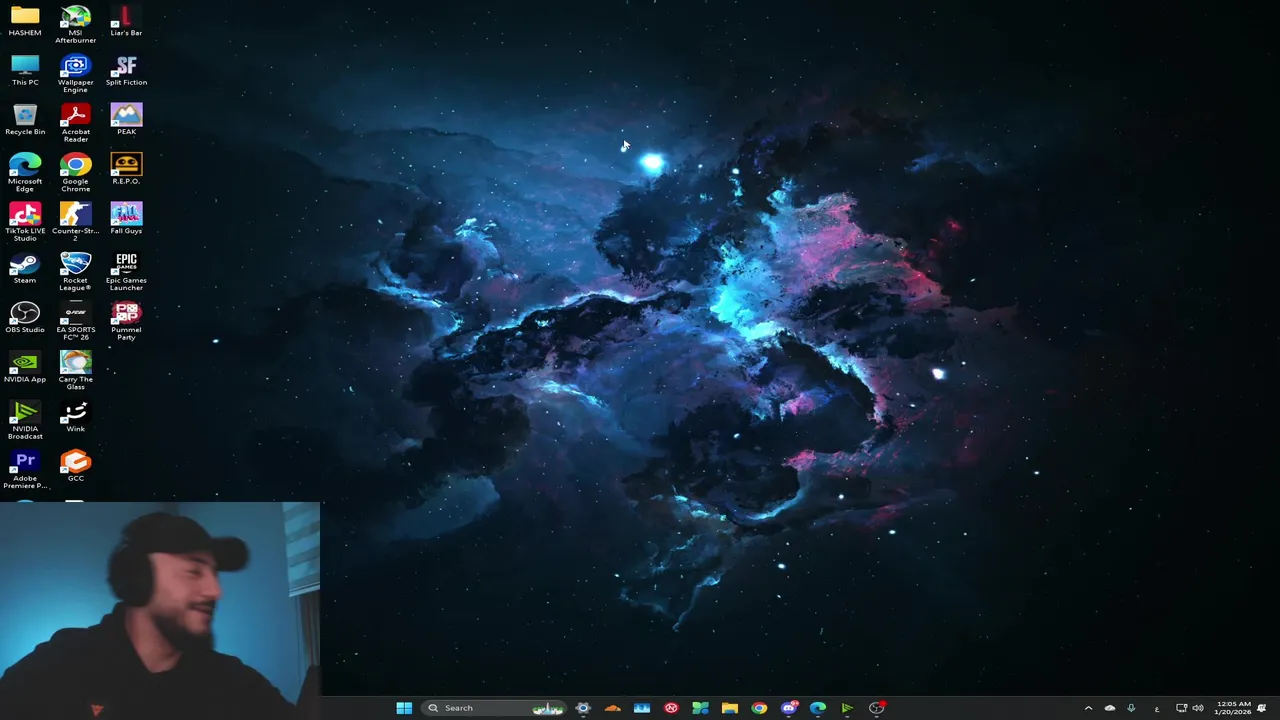Viewport: 1280px width, 720px height.
Task: Open the network status tray icon
Action: (x=1181, y=708)
